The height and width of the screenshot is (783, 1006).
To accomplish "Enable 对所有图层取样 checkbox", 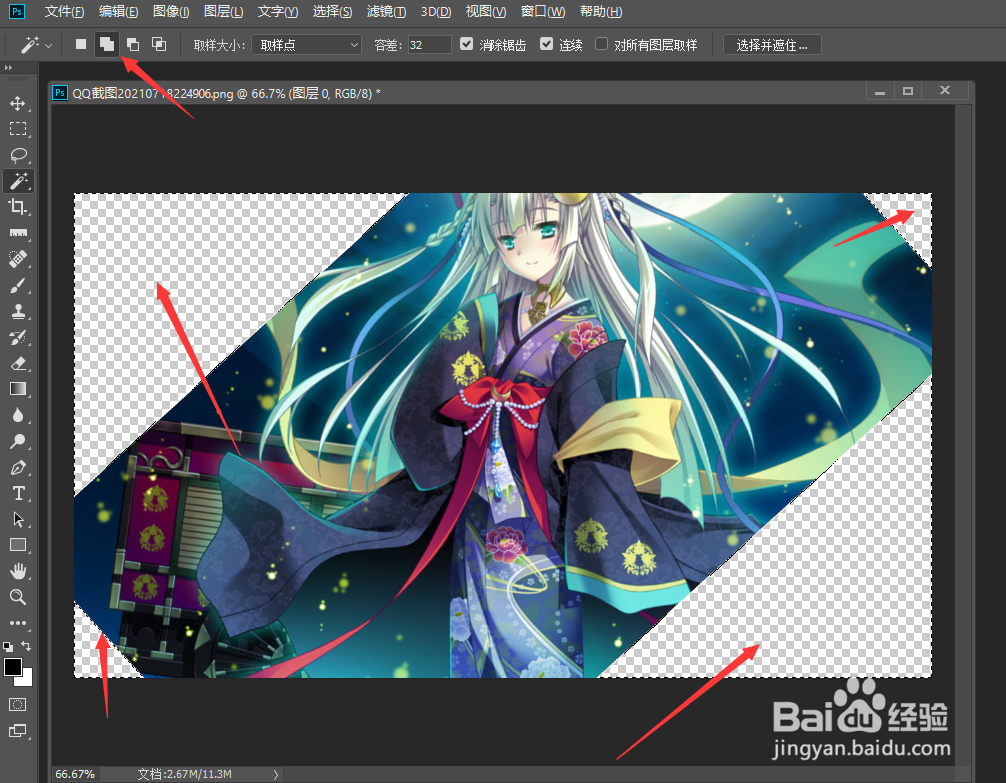I will click(x=601, y=44).
